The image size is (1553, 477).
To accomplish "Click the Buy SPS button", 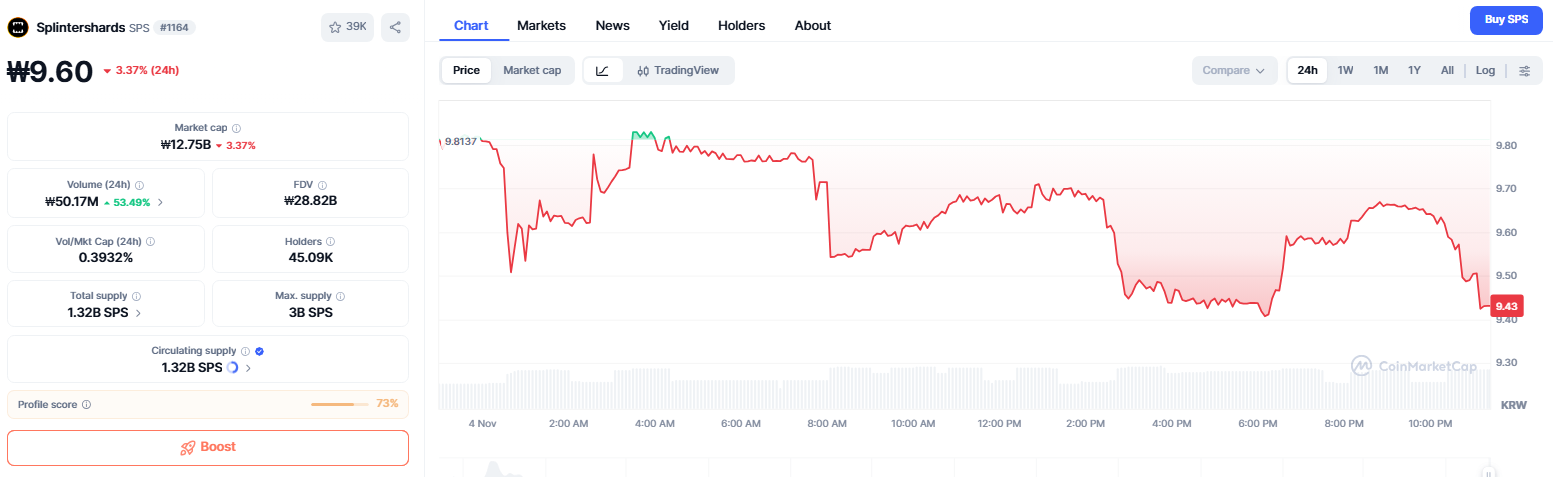I will (1505, 20).
